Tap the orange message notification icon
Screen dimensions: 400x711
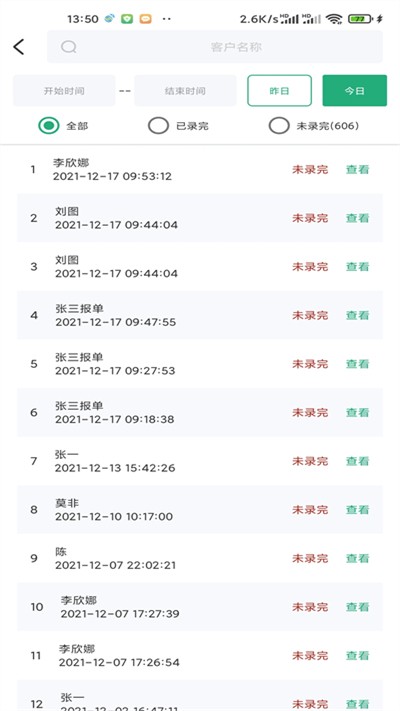[x=146, y=19]
